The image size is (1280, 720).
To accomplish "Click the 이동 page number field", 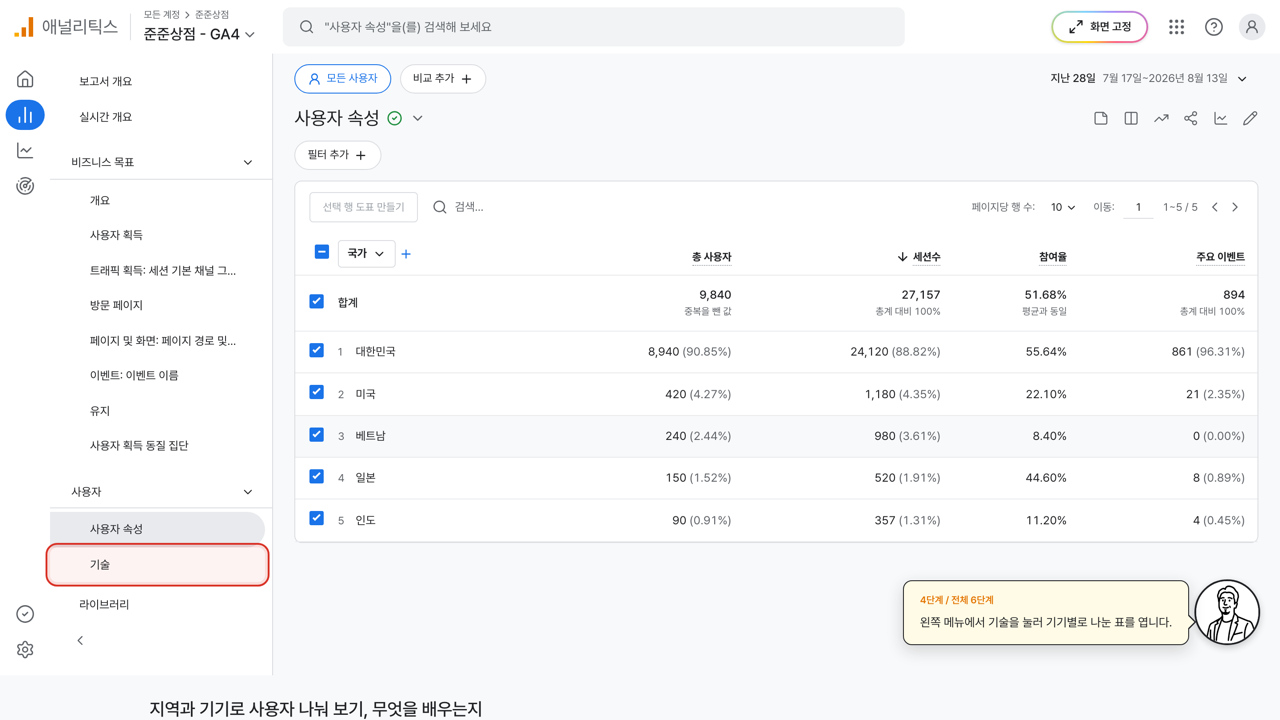I will click(x=1138, y=207).
